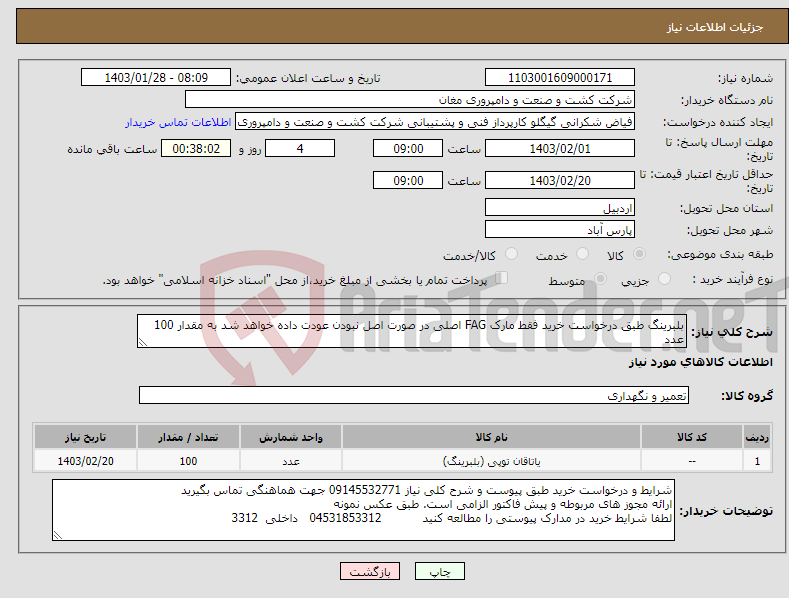
Task: Select the خدمت radio button
Action: [x=582, y=254]
